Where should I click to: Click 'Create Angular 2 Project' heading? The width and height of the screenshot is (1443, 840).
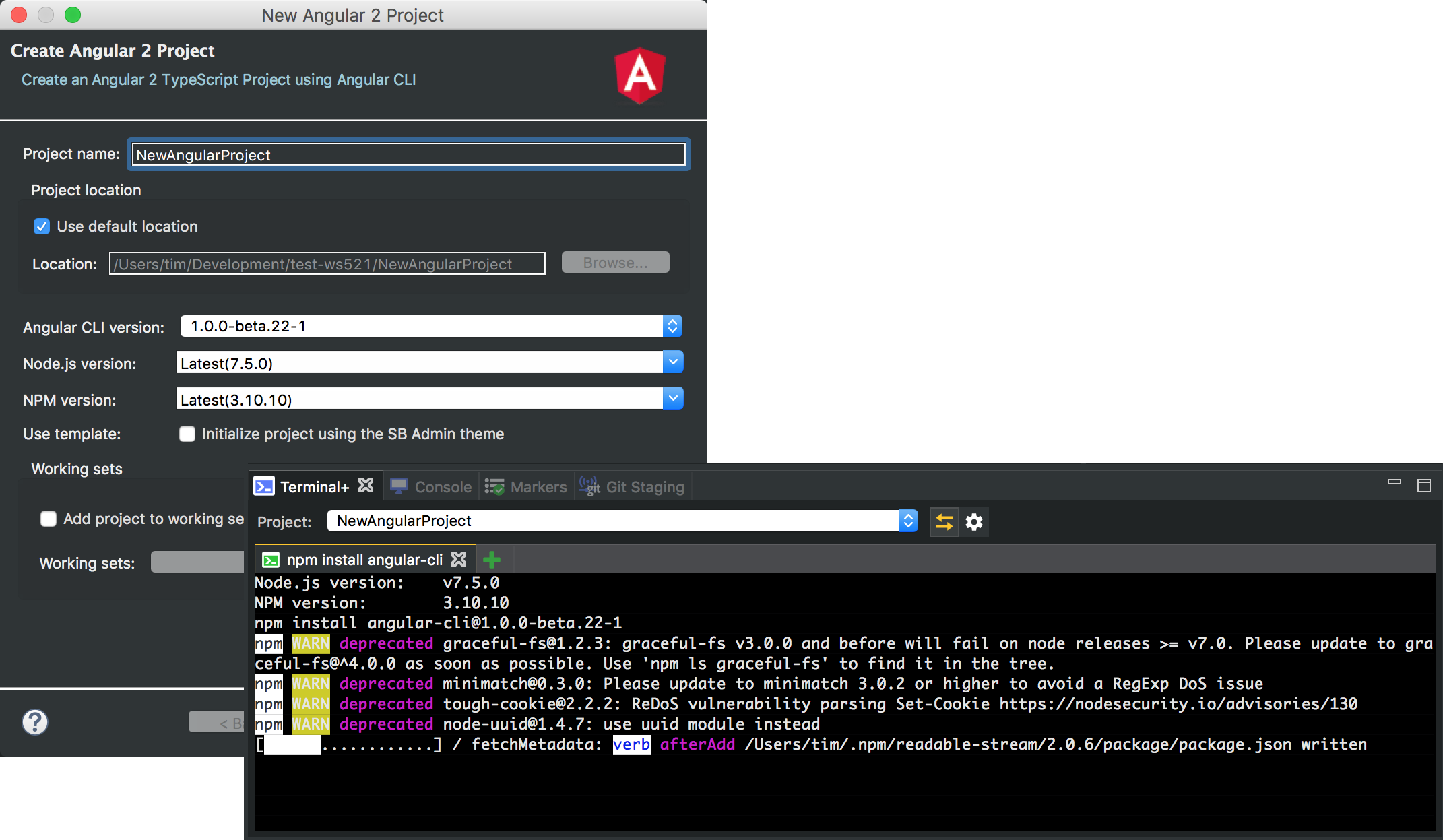[x=113, y=51]
